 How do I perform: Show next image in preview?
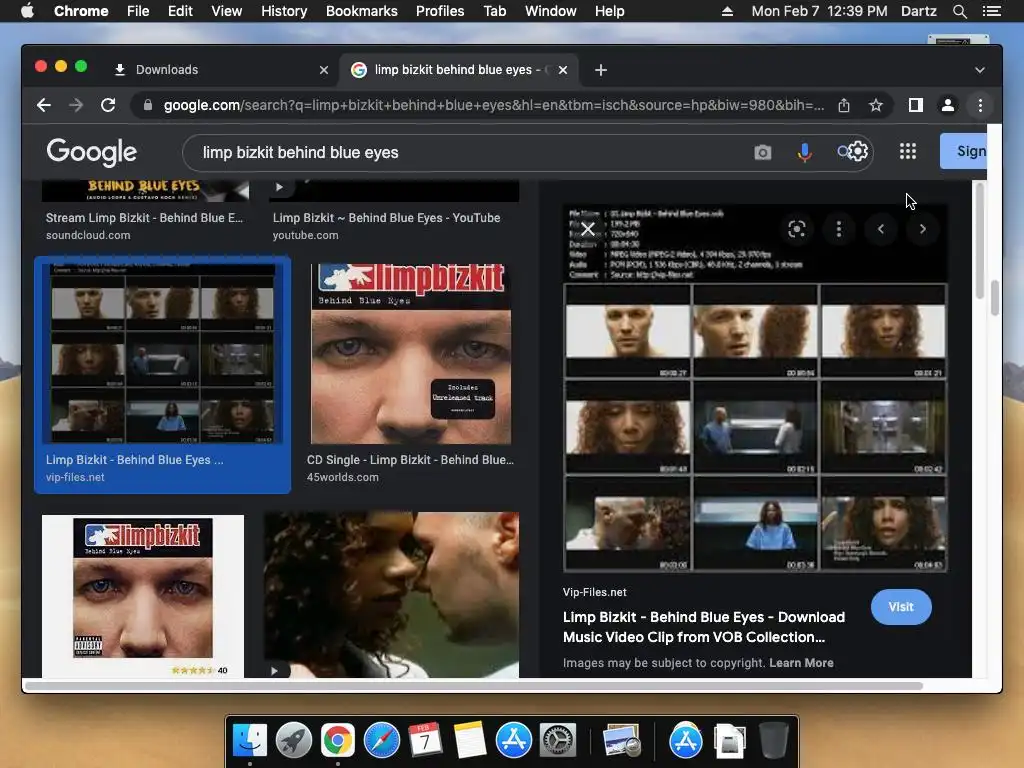922,229
